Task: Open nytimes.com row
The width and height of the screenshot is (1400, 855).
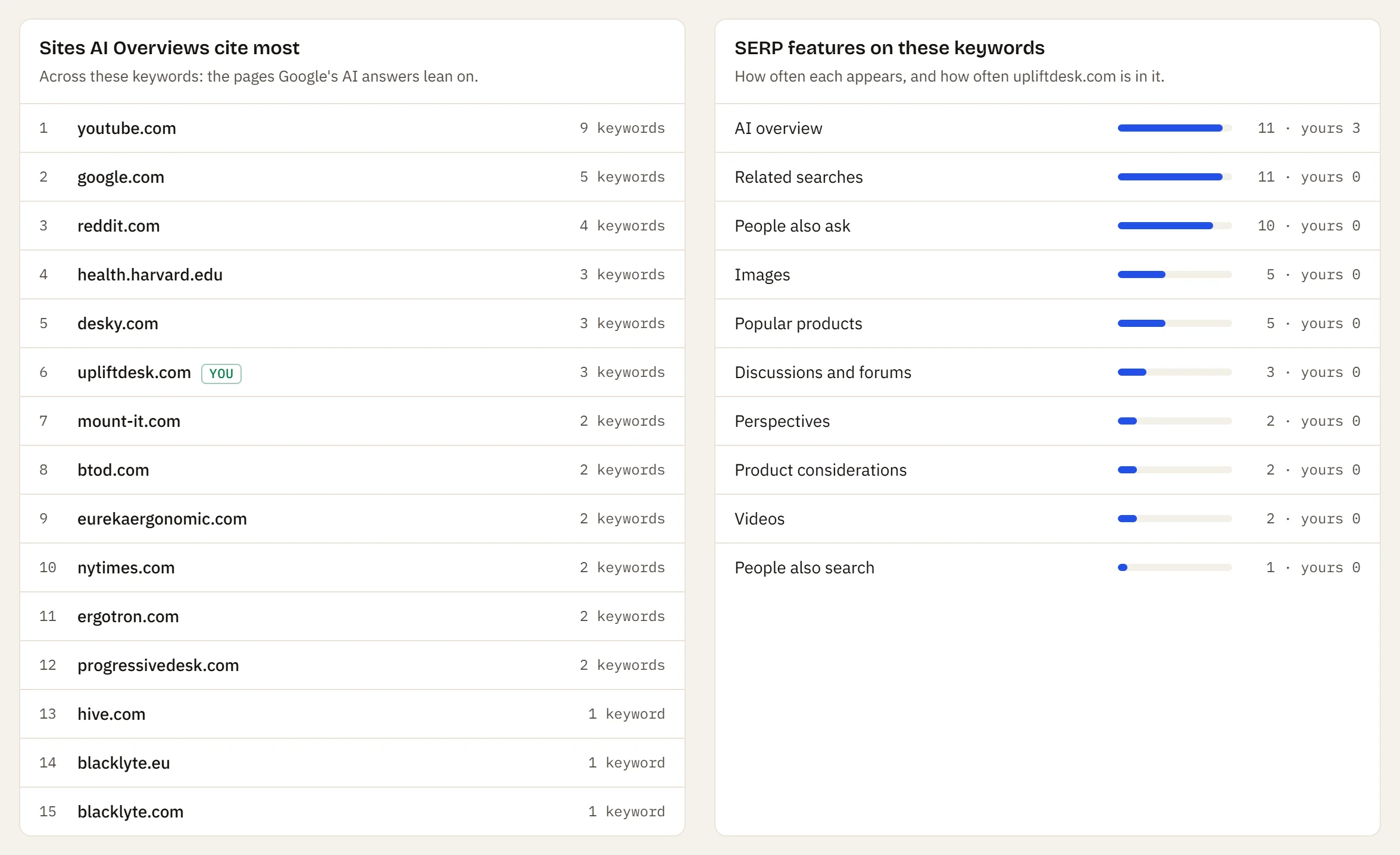Action: point(352,567)
